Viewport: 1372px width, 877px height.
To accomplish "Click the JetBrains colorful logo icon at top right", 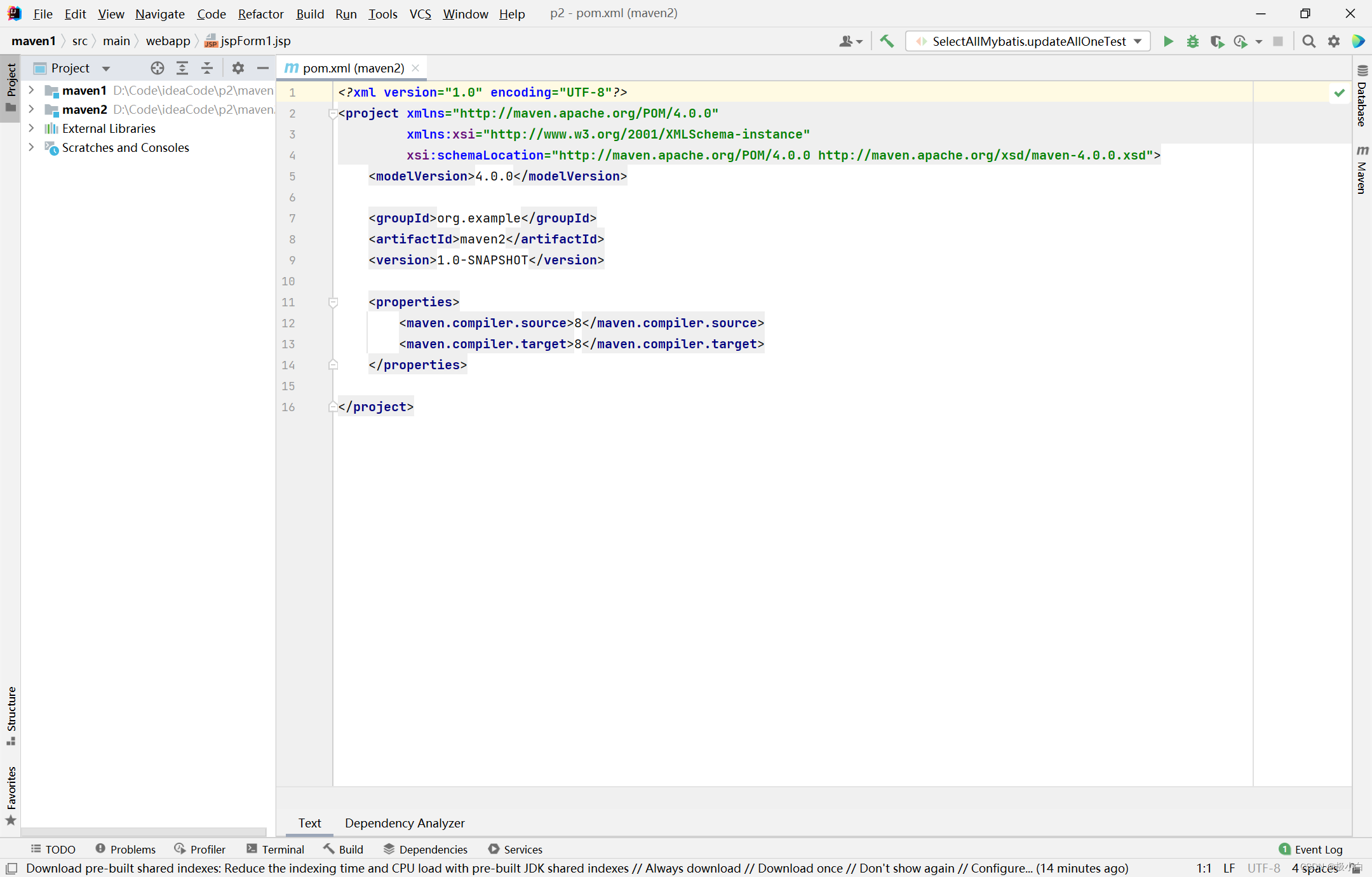I will click(x=1358, y=41).
